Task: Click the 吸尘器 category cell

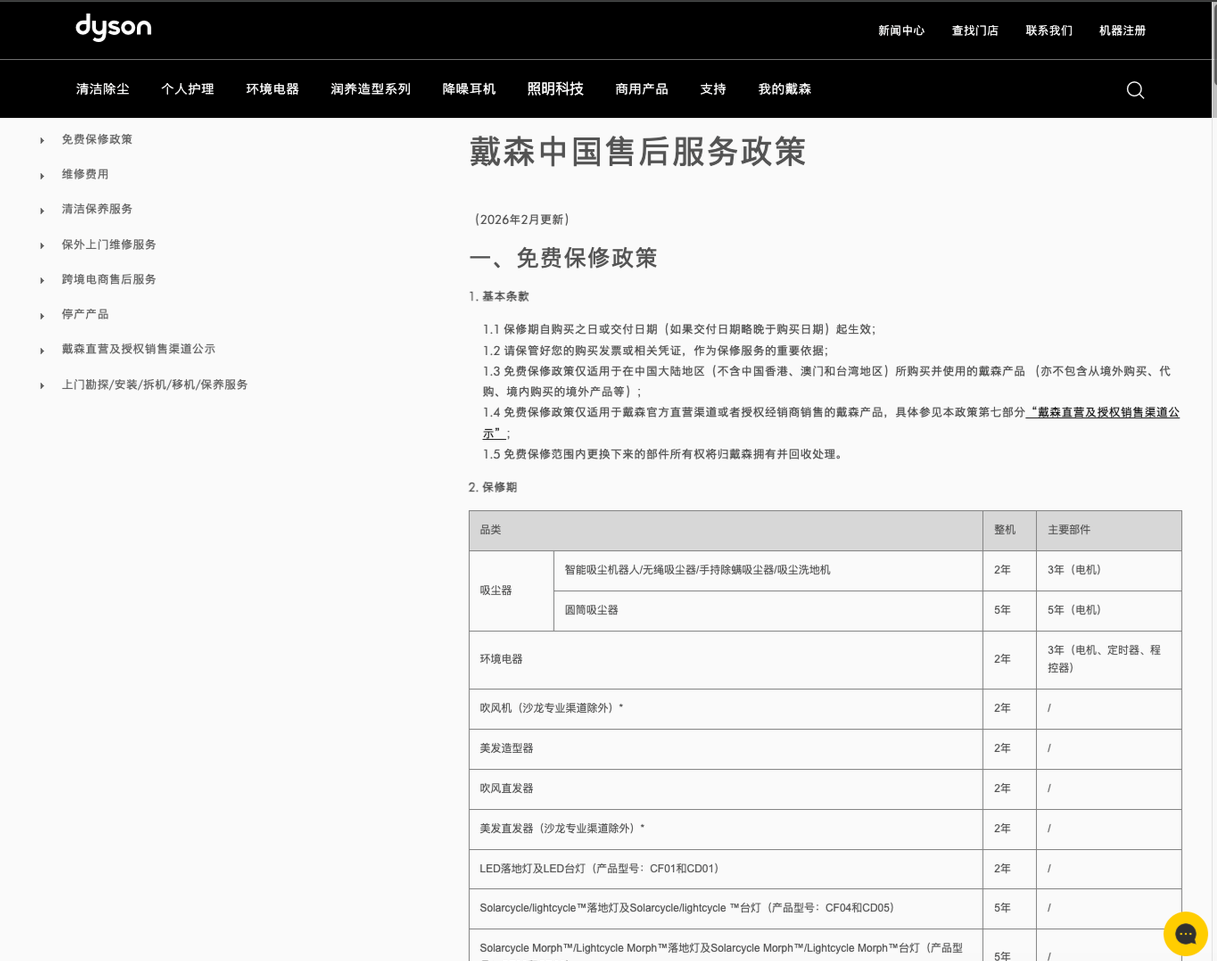Action: [511, 590]
